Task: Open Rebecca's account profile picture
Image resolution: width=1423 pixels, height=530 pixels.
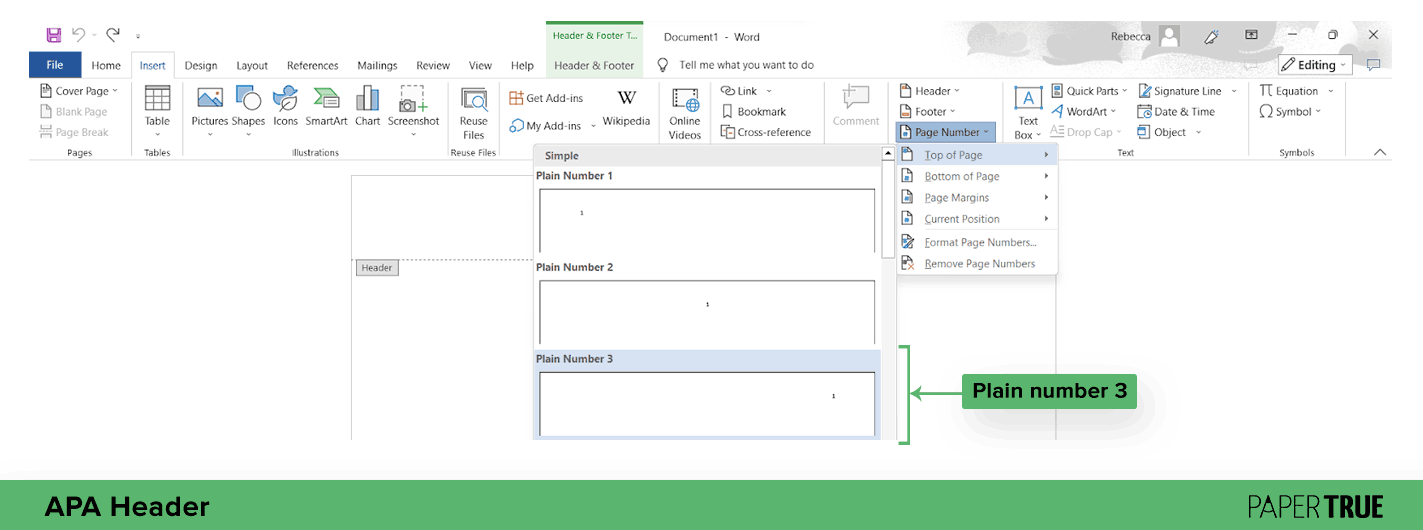Action: (1169, 36)
